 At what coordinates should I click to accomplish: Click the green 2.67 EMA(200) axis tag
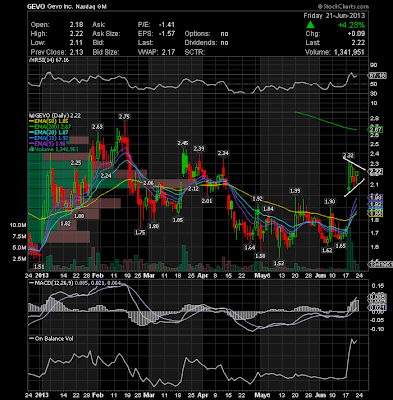tap(376, 129)
